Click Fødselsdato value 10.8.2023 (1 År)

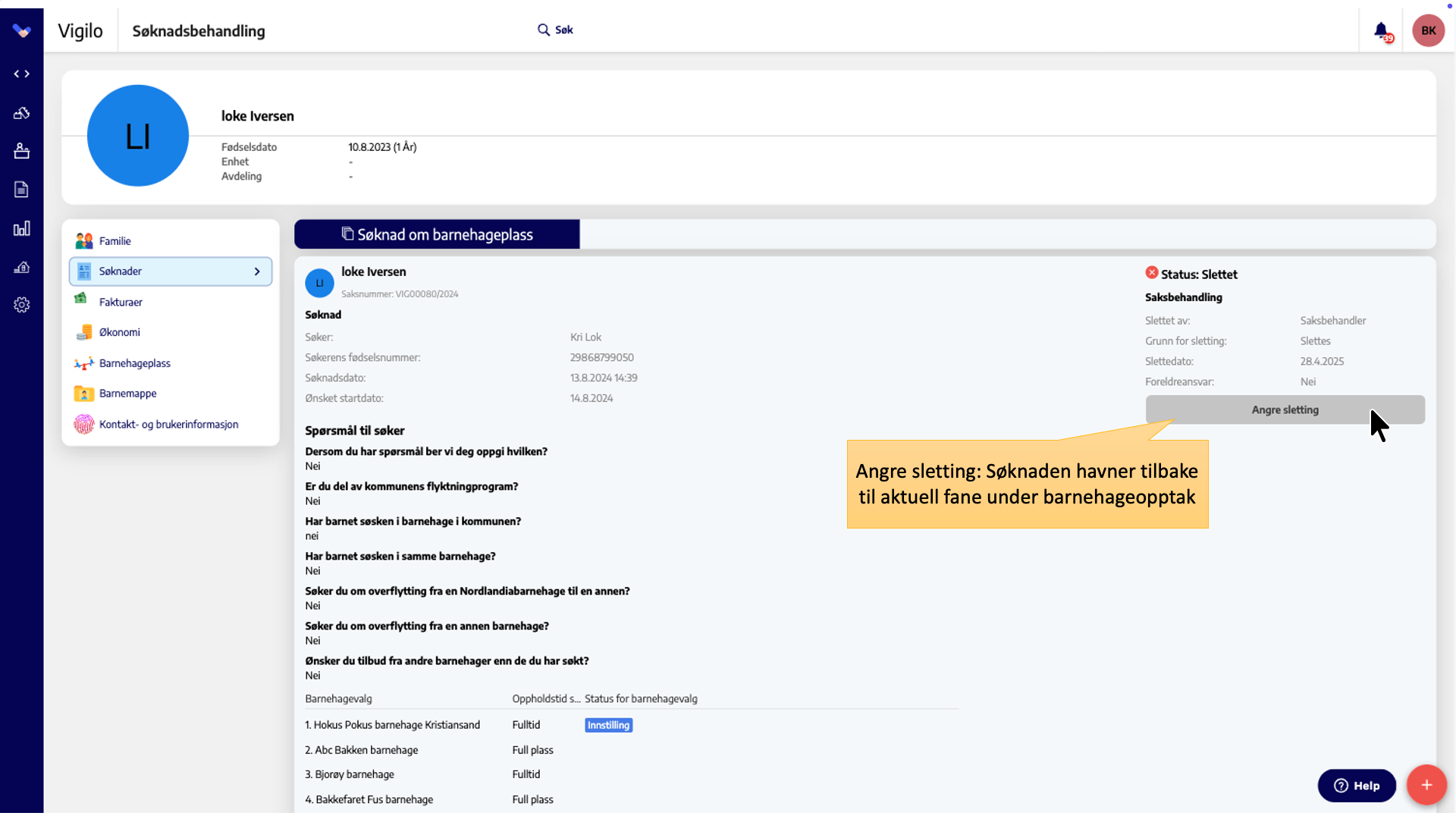tap(382, 147)
